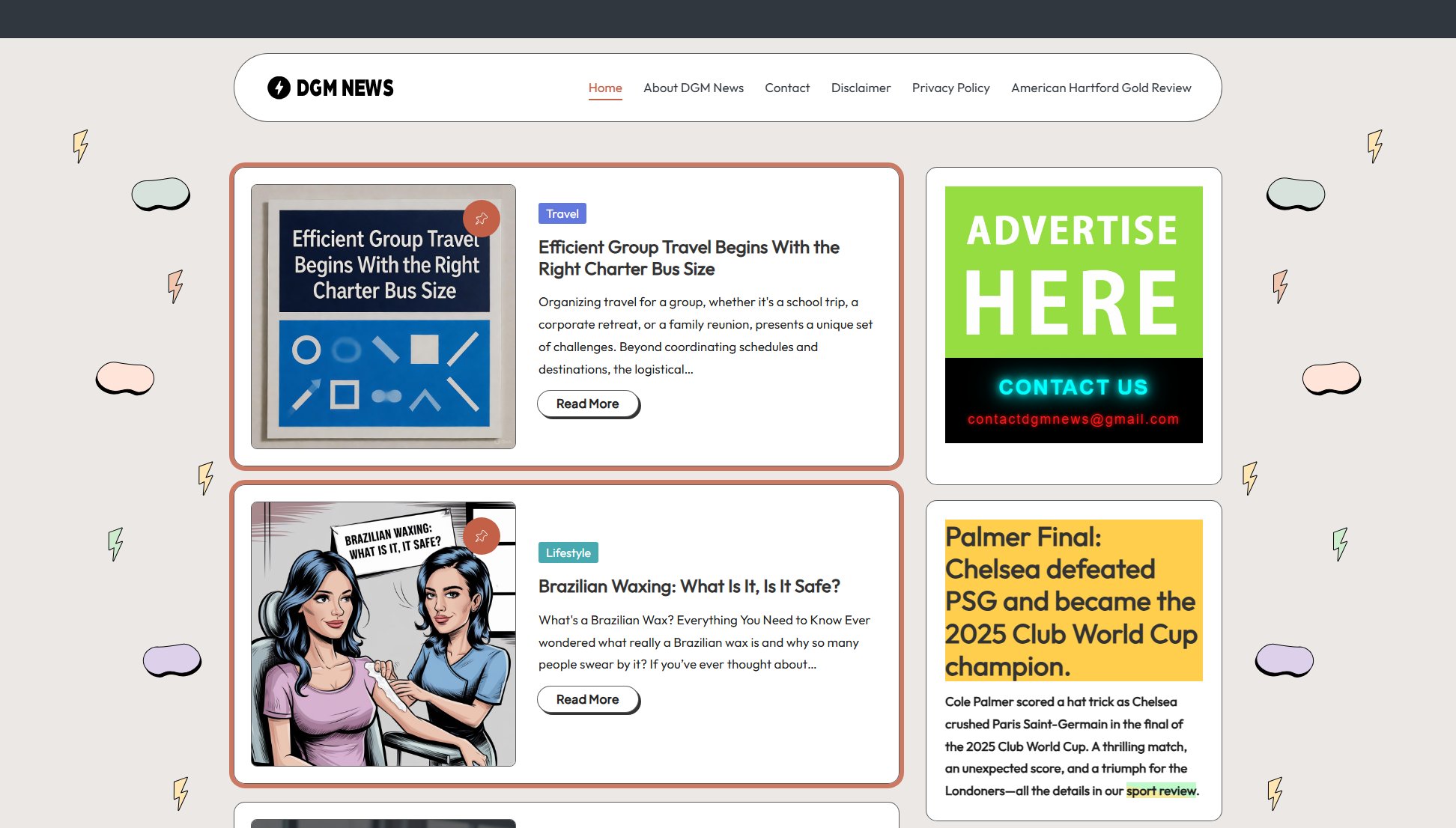Open the American Hartford Gold Review page

pos(1100,88)
